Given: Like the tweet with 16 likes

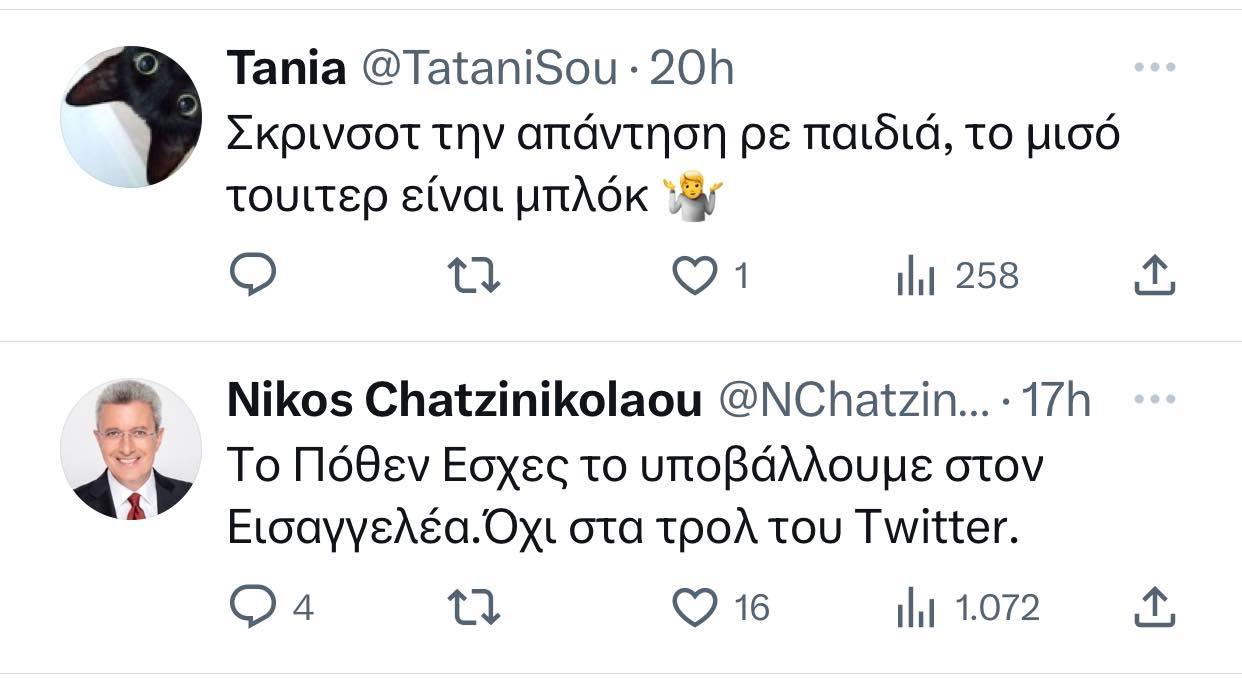Looking at the screenshot, I should click(x=722, y=607).
